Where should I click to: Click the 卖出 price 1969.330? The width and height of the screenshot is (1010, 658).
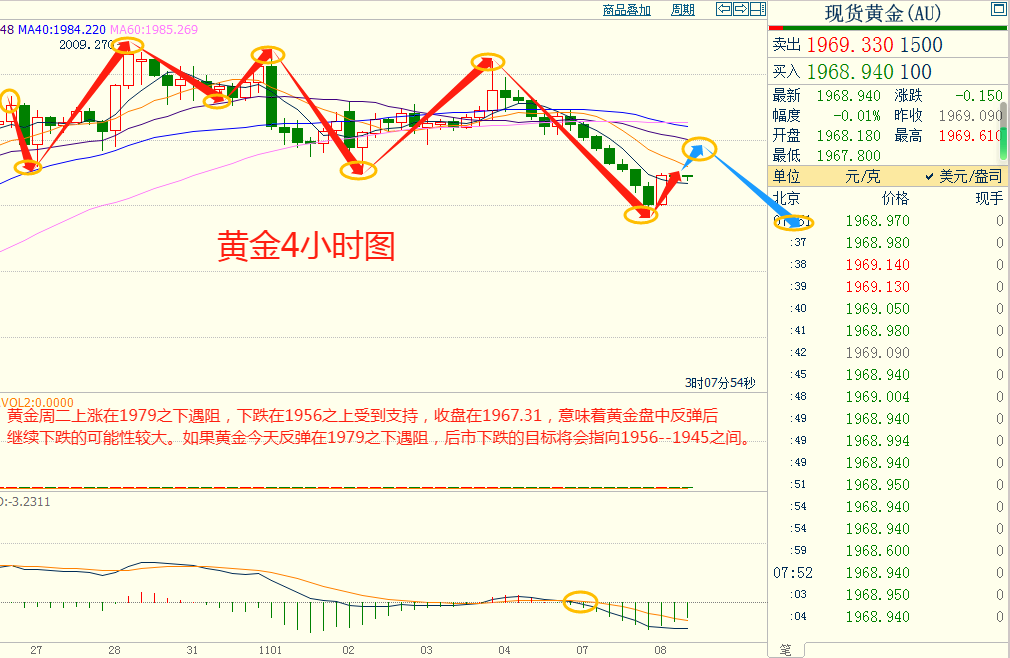850,45
